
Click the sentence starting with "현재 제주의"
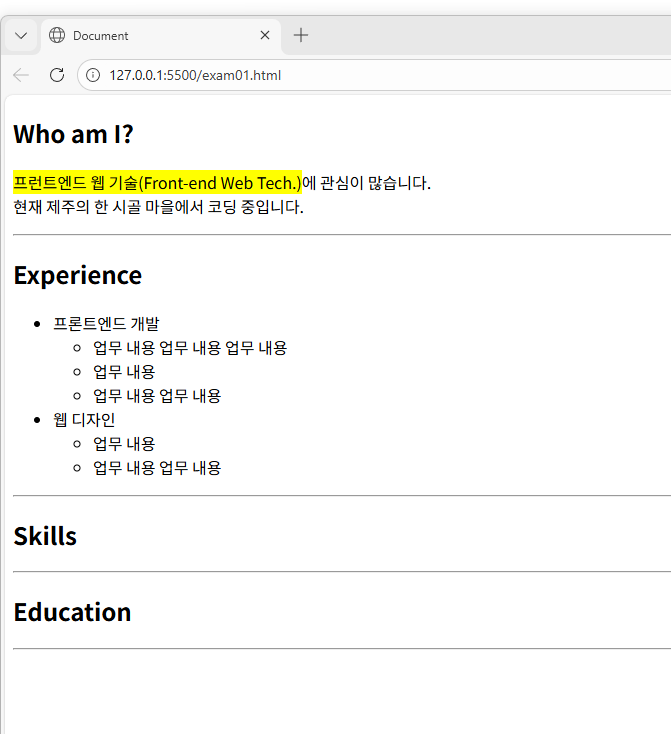158,207
